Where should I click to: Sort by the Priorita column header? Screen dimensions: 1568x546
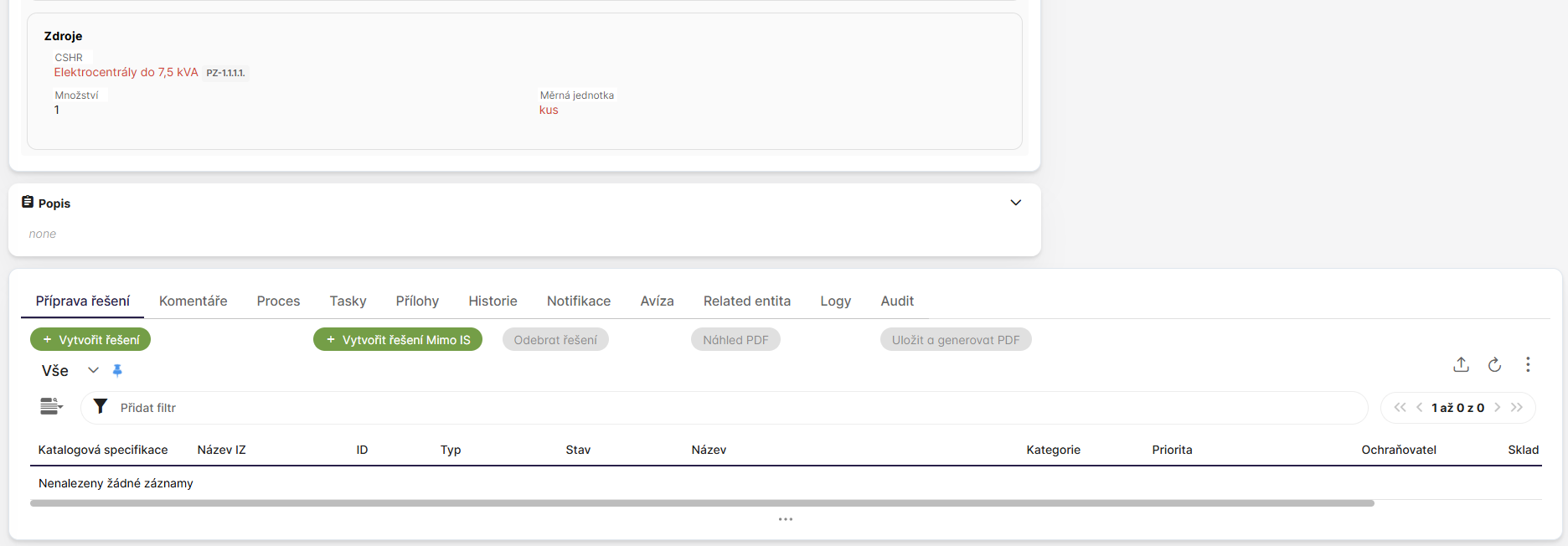click(x=1172, y=450)
